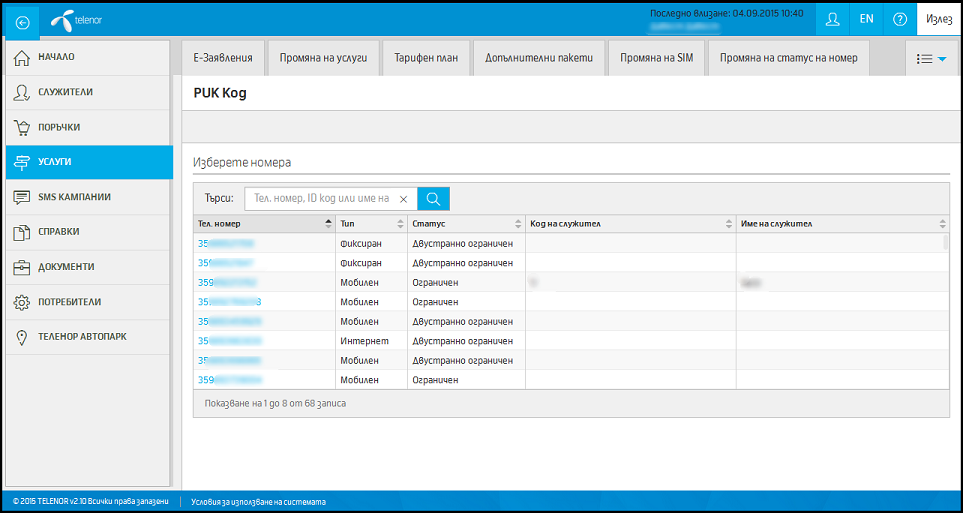Switch to the Тарифен план tab
Image resolution: width=963 pixels, height=513 pixels.
(426, 58)
